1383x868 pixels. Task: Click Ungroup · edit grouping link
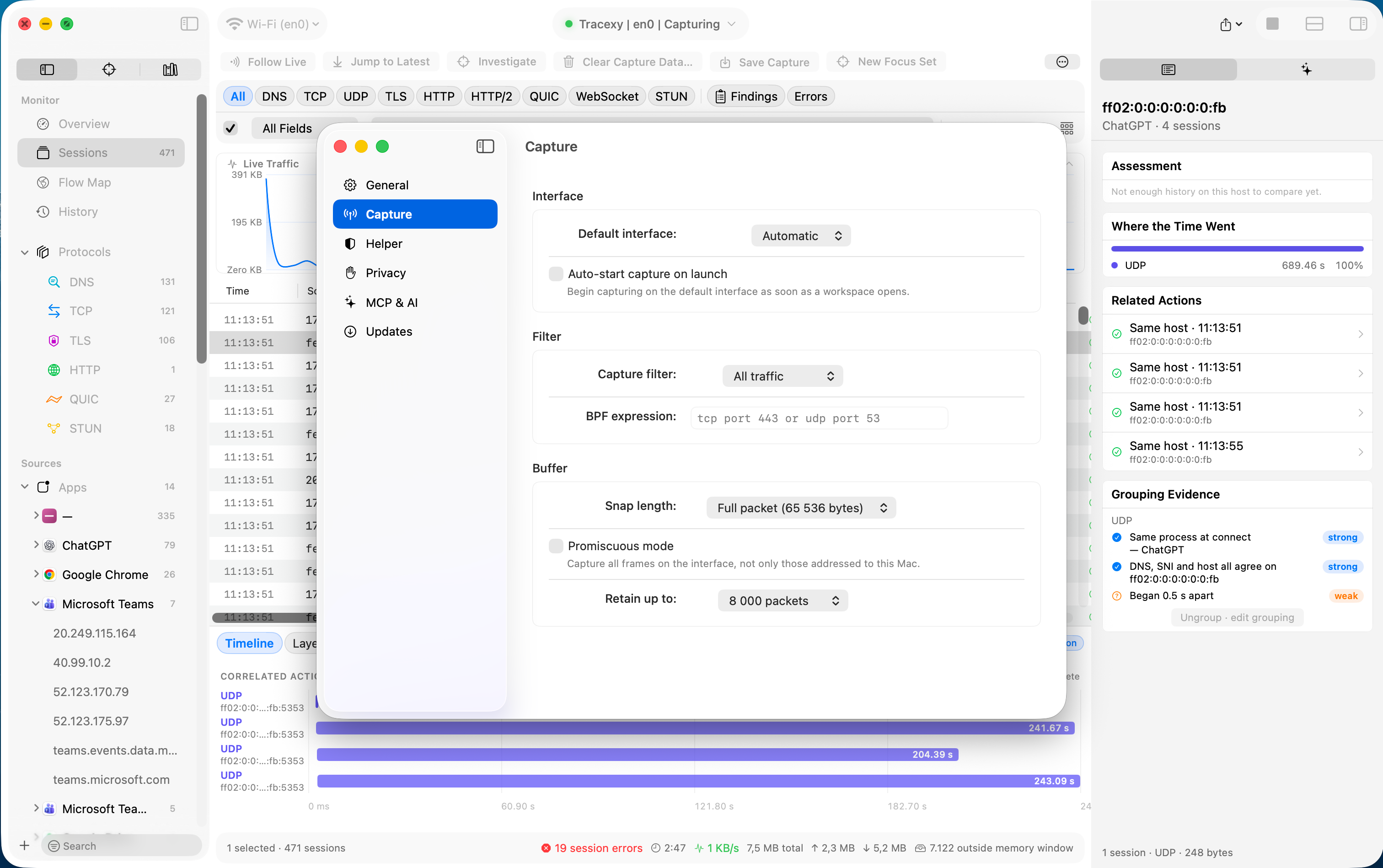1237,618
